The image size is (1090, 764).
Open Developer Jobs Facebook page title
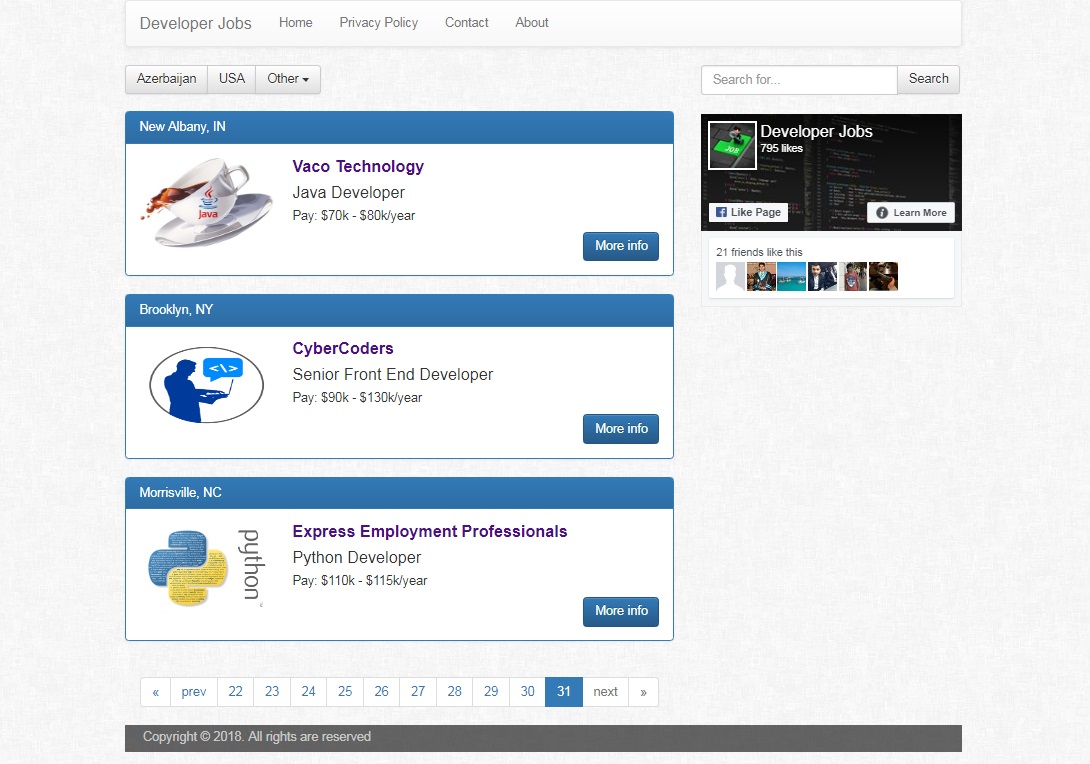[816, 131]
